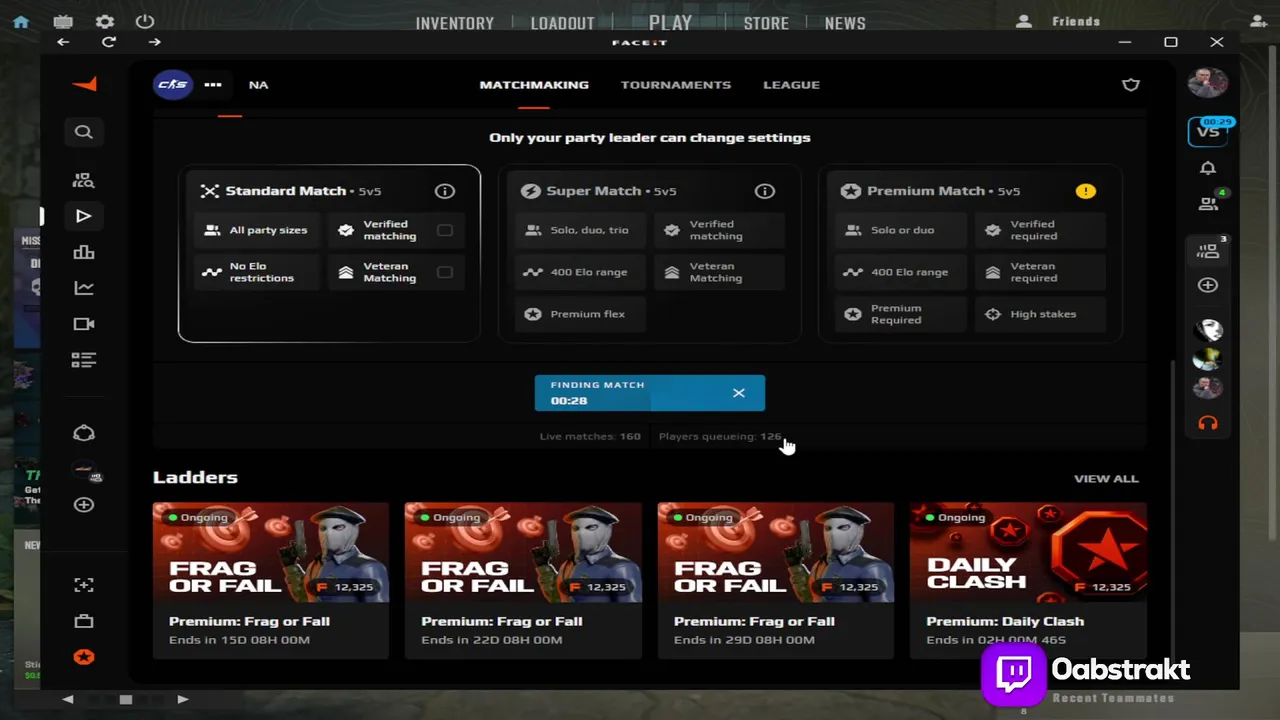1280x720 pixels.
Task: Open the screenshot frame icon in left sidebar
Action: pos(84,585)
